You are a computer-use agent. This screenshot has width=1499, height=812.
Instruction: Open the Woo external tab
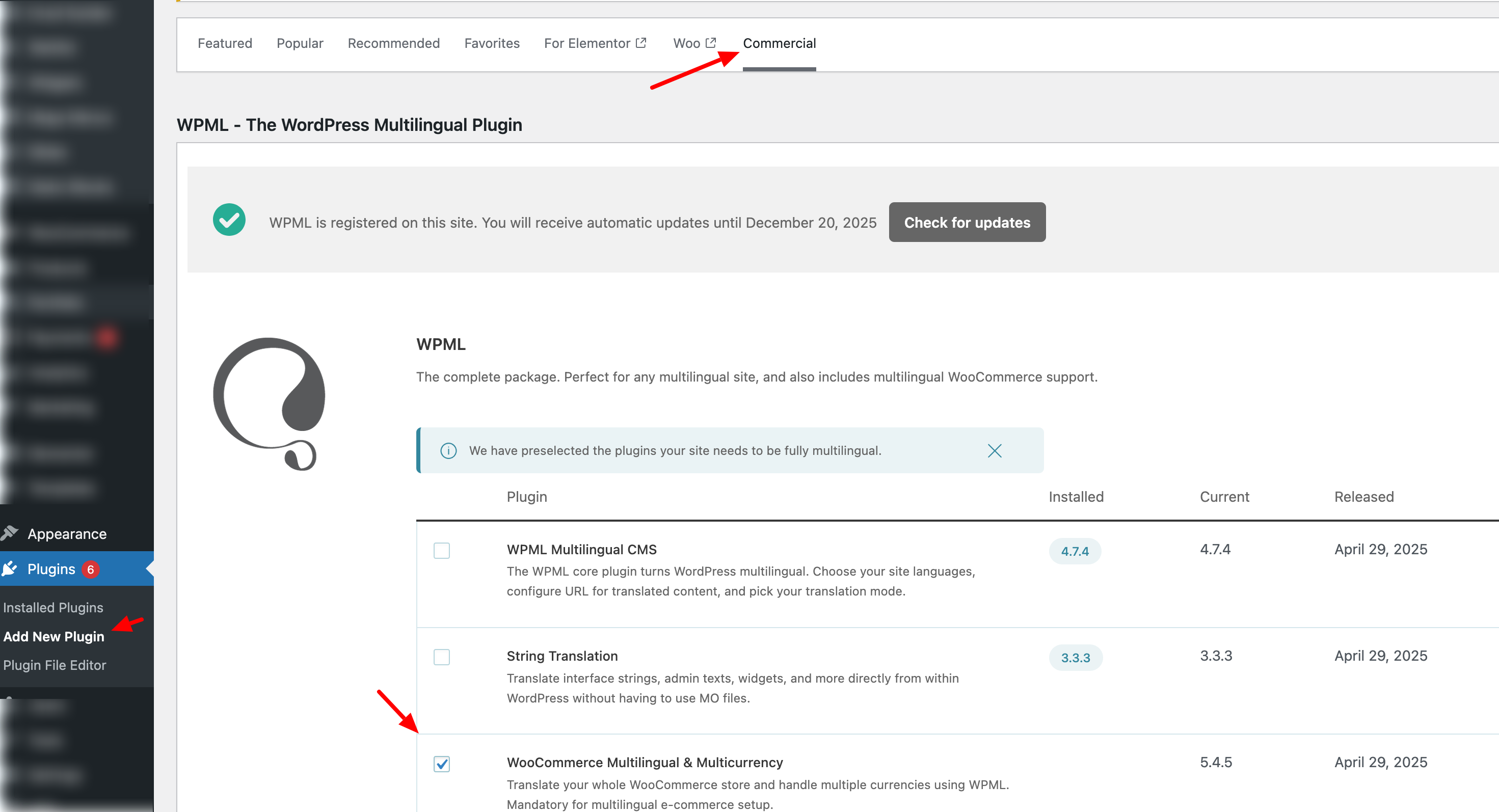pos(694,43)
